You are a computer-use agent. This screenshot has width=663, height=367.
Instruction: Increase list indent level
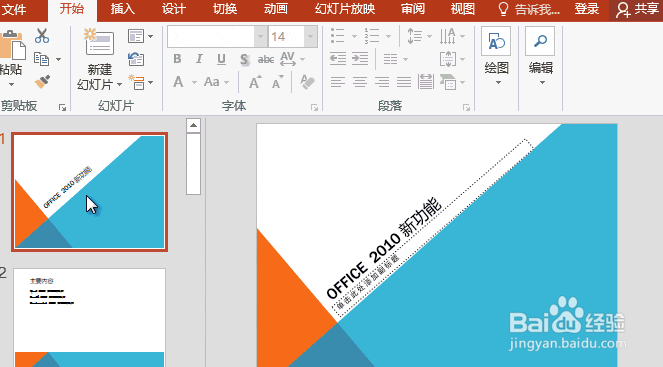coord(360,59)
